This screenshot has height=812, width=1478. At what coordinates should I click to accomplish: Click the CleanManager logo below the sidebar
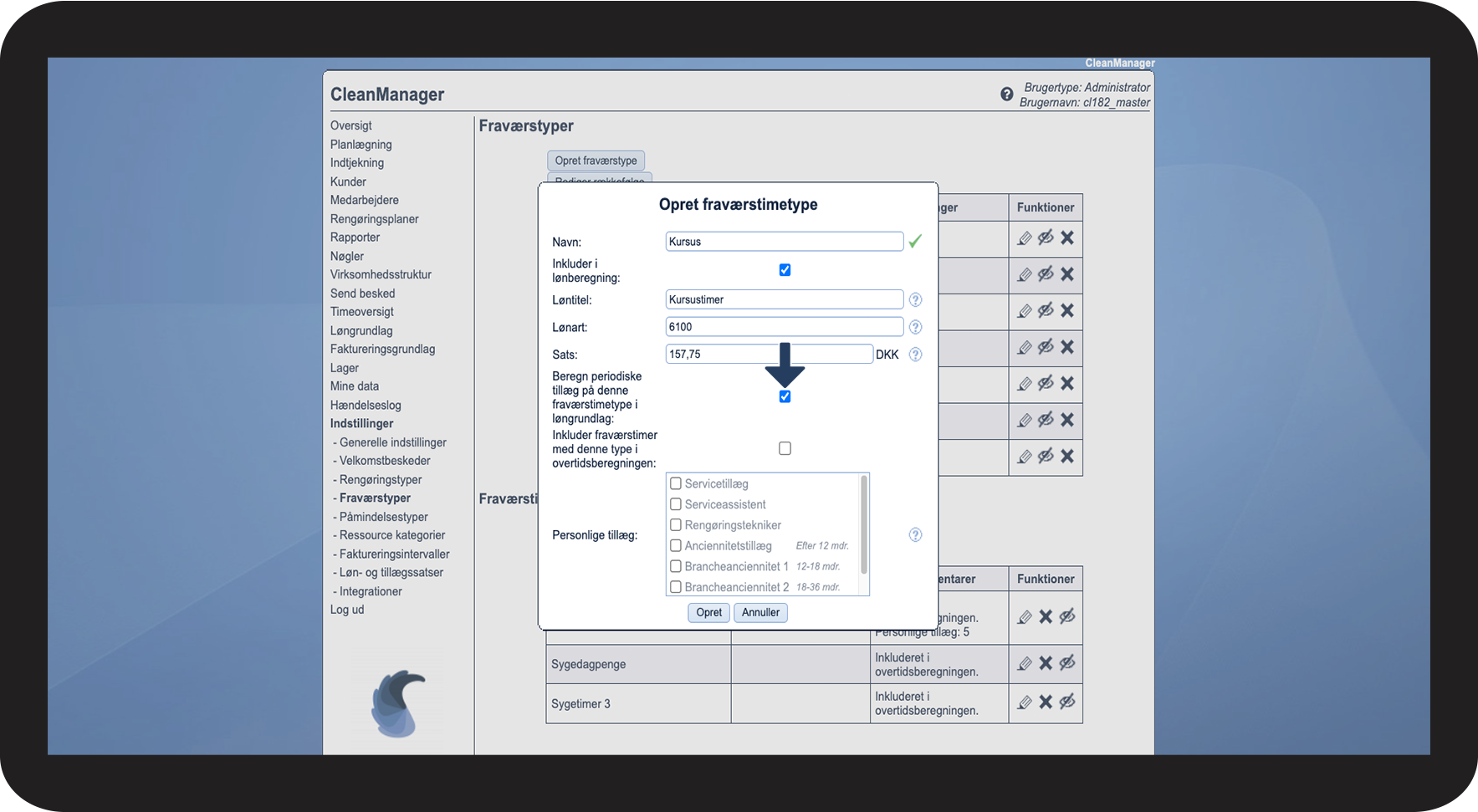tap(398, 703)
